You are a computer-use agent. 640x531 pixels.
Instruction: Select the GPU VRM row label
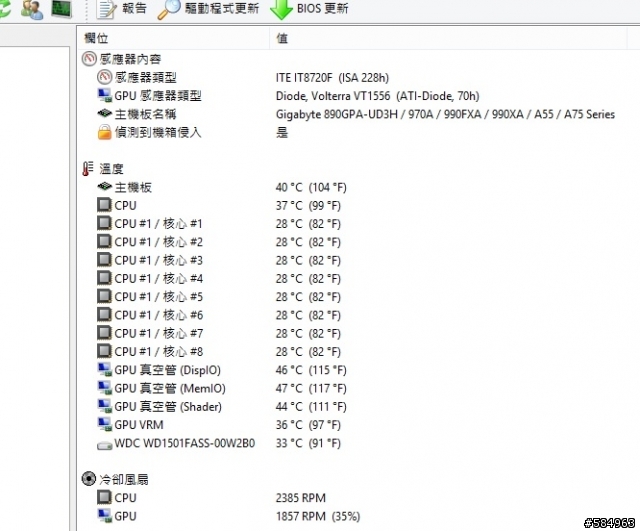(139, 425)
